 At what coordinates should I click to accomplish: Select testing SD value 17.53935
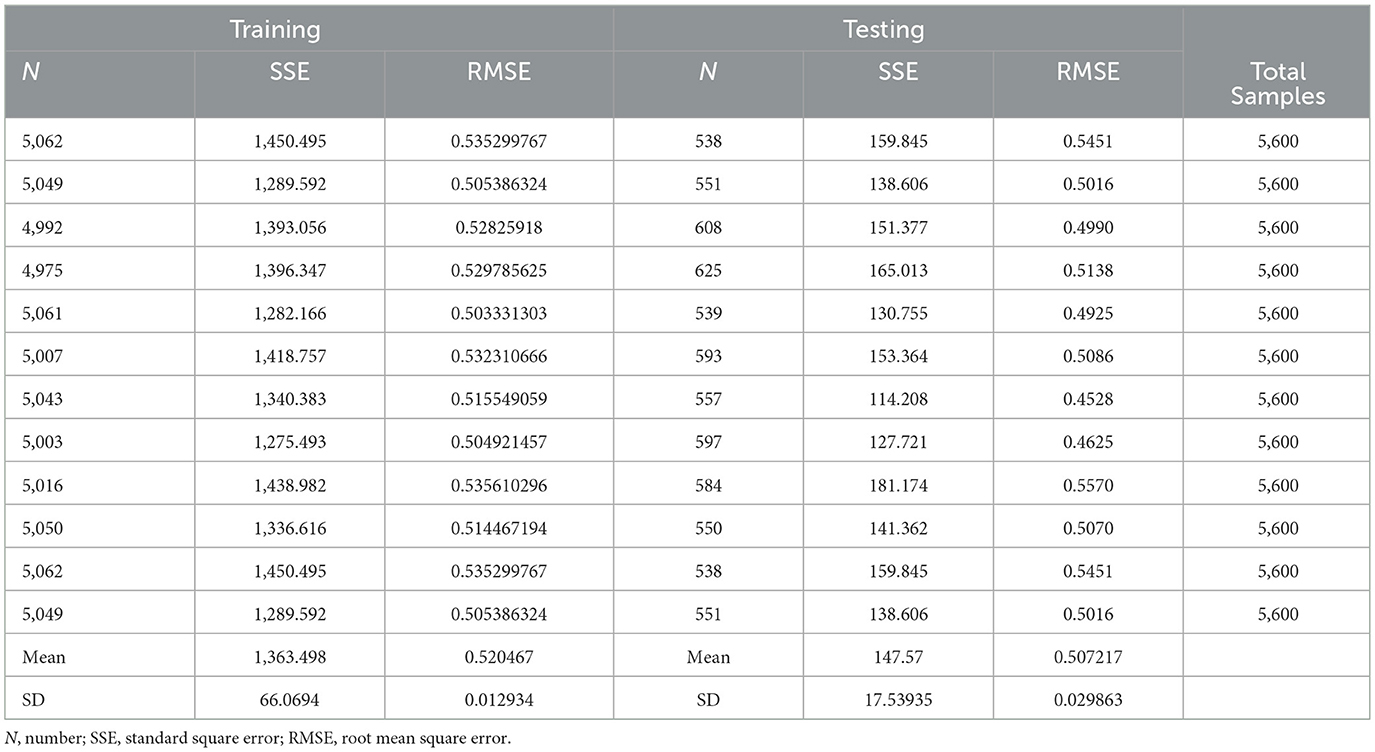coord(899,701)
